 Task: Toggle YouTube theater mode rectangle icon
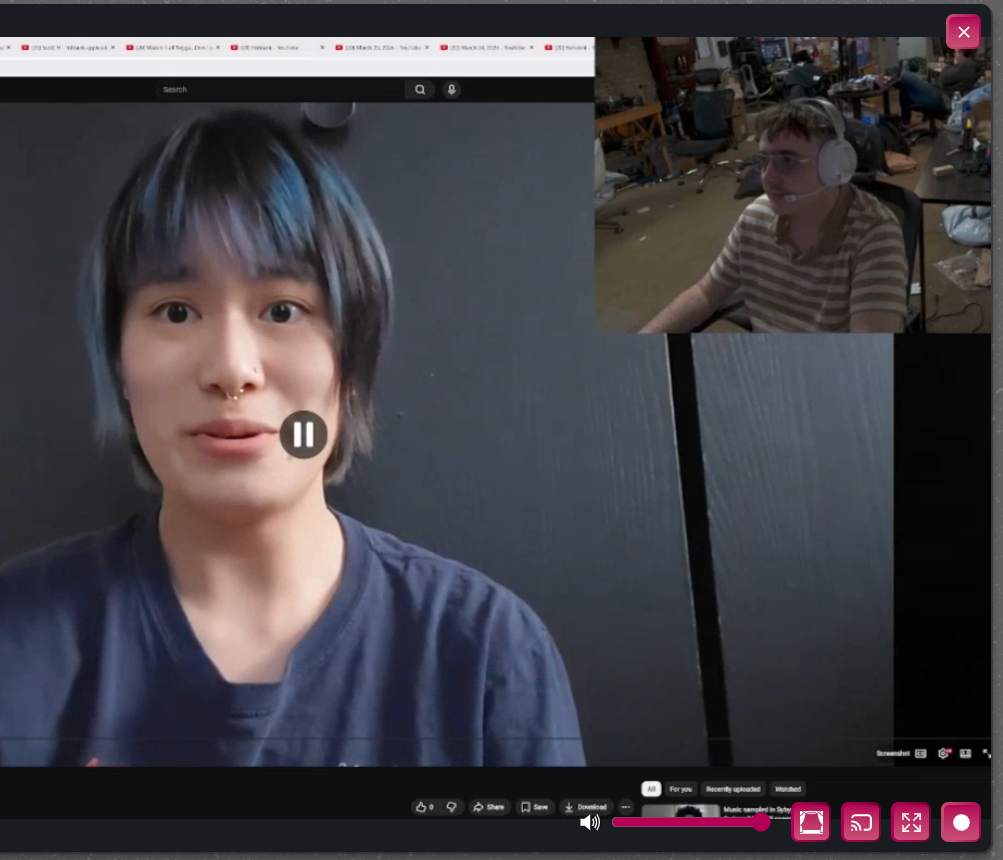[x=965, y=753]
